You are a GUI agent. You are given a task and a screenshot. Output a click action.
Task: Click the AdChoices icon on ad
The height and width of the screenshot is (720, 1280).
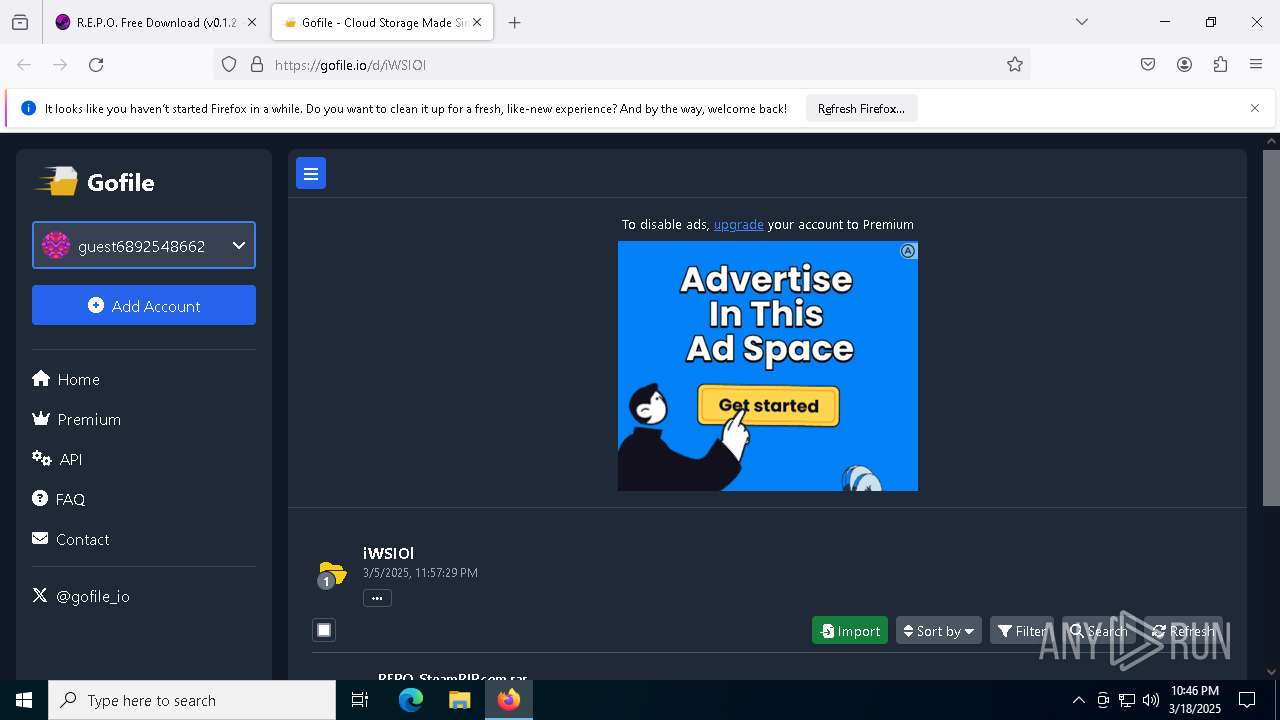[908, 251]
